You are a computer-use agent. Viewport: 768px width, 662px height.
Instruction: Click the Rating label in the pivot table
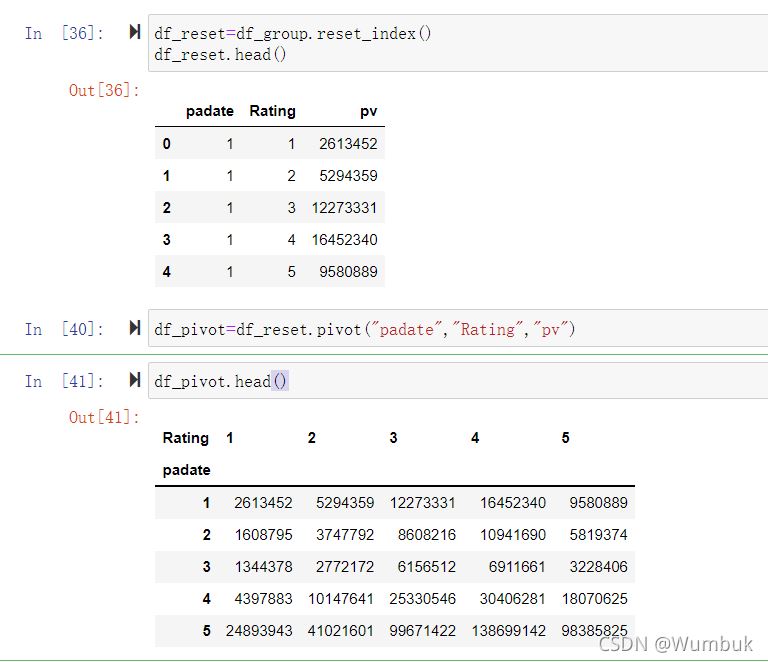tap(185, 438)
